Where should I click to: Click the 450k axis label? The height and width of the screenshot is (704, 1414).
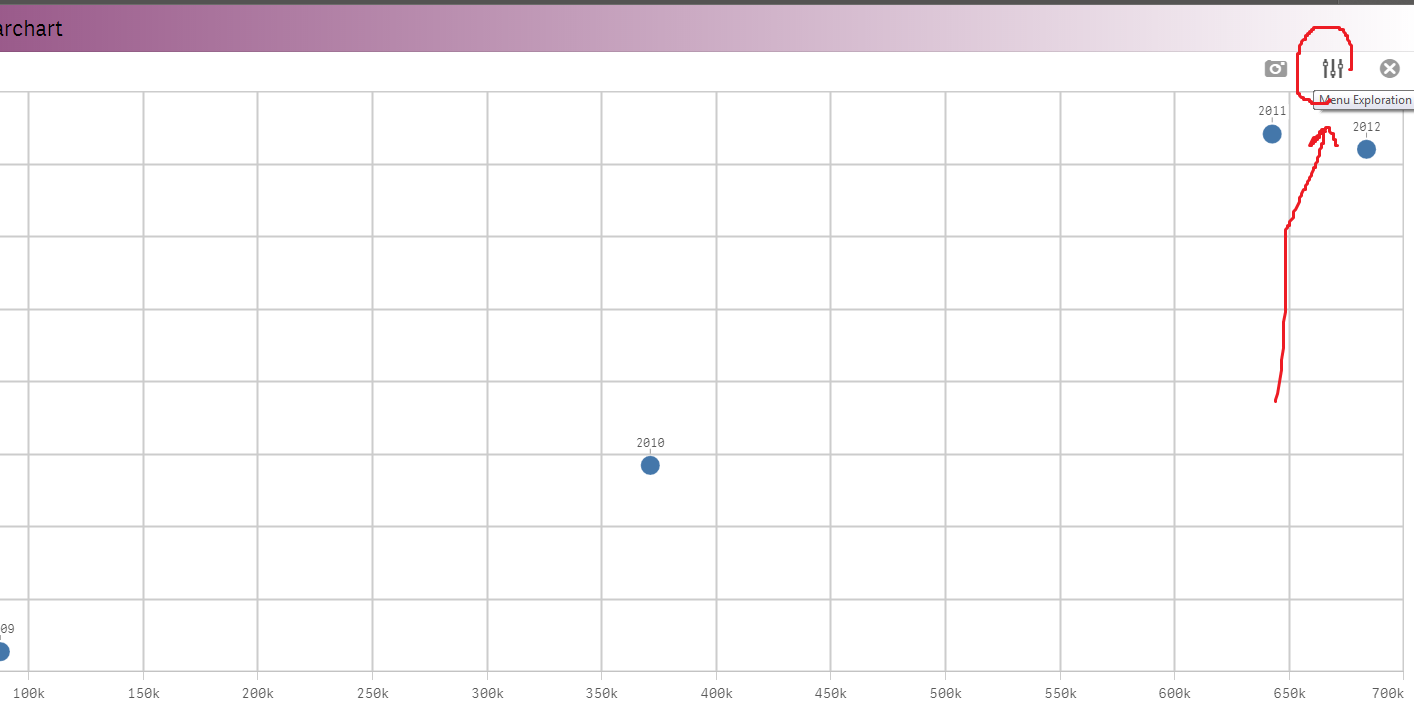[x=830, y=692]
